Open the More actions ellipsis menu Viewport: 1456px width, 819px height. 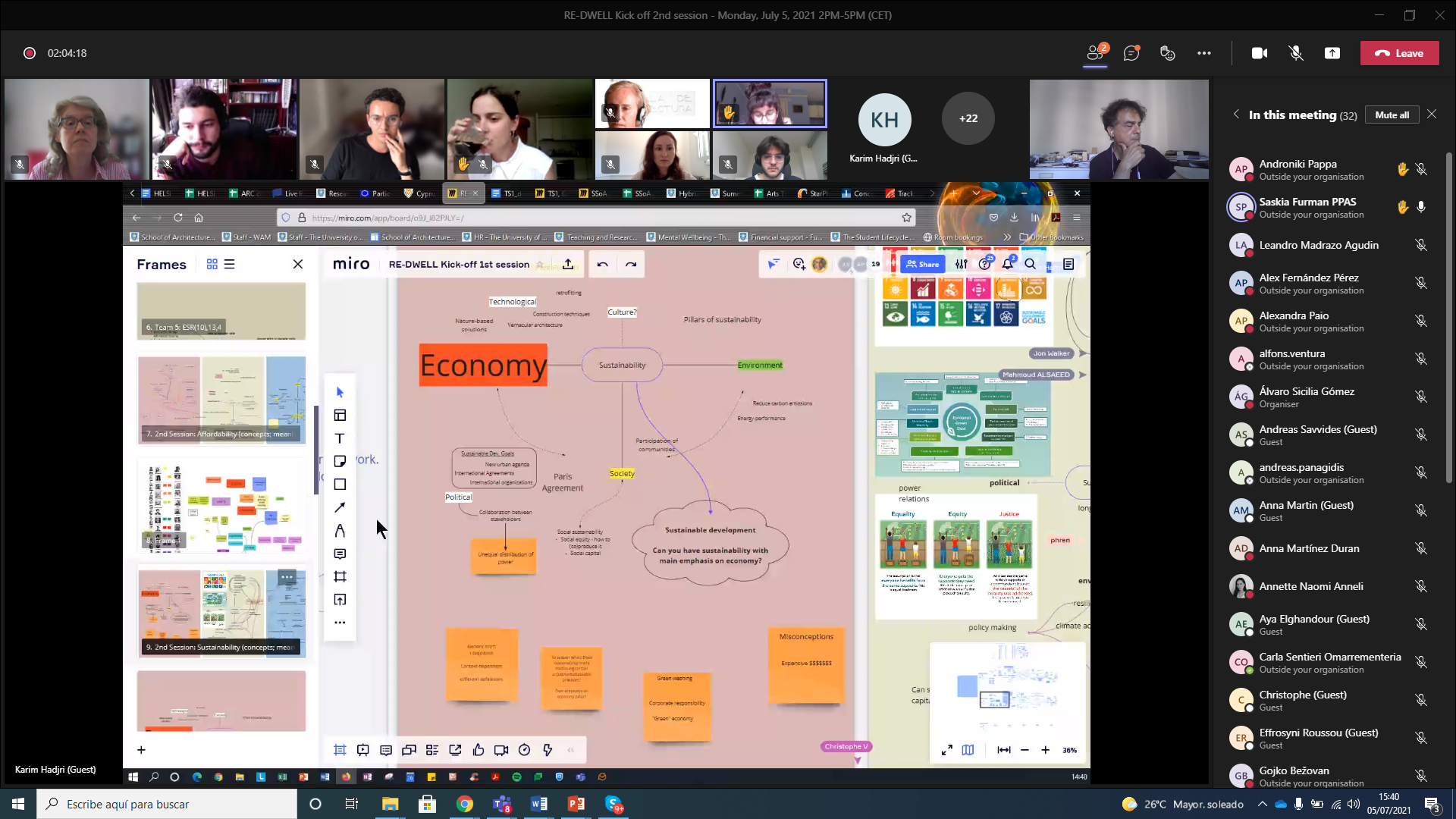[x=1204, y=53]
